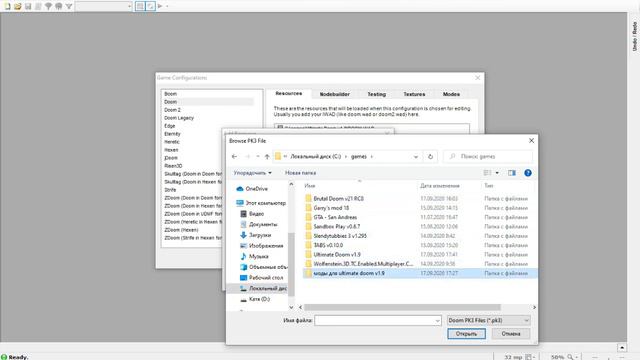The width and height of the screenshot is (640, 360).
Task: Open Объемные объекты in sidebar
Action: [263, 267]
